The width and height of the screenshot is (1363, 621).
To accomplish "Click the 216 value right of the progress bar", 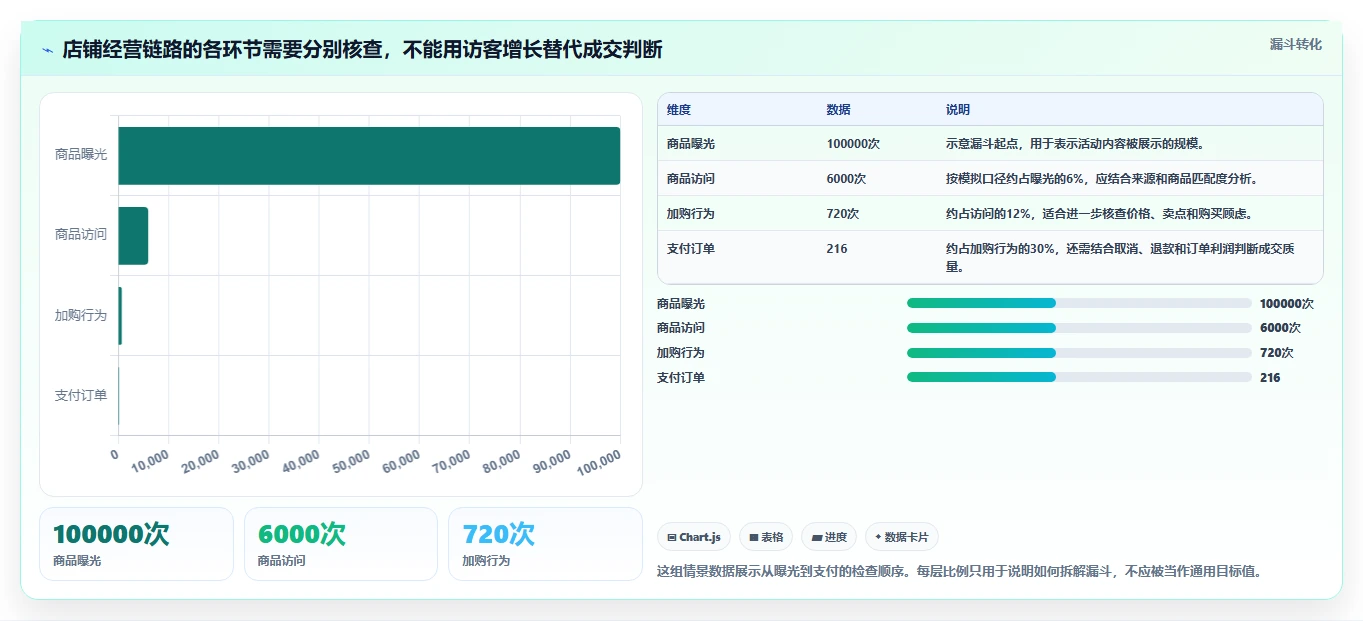I will (1270, 378).
